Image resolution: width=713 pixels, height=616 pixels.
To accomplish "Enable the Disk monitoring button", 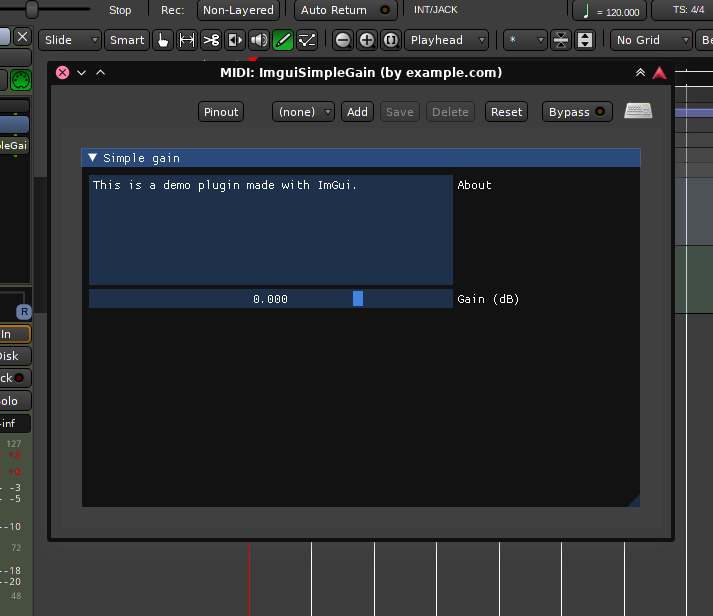I will click(x=15, y=356).
